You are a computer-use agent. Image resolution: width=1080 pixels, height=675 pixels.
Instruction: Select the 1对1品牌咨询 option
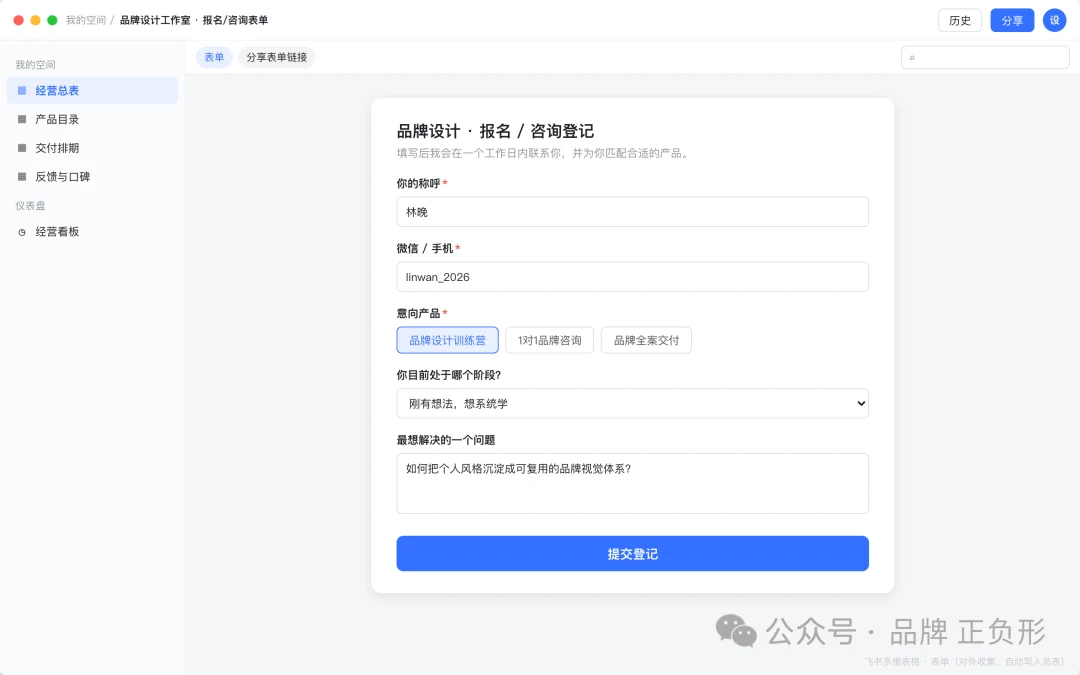(550, 340)
